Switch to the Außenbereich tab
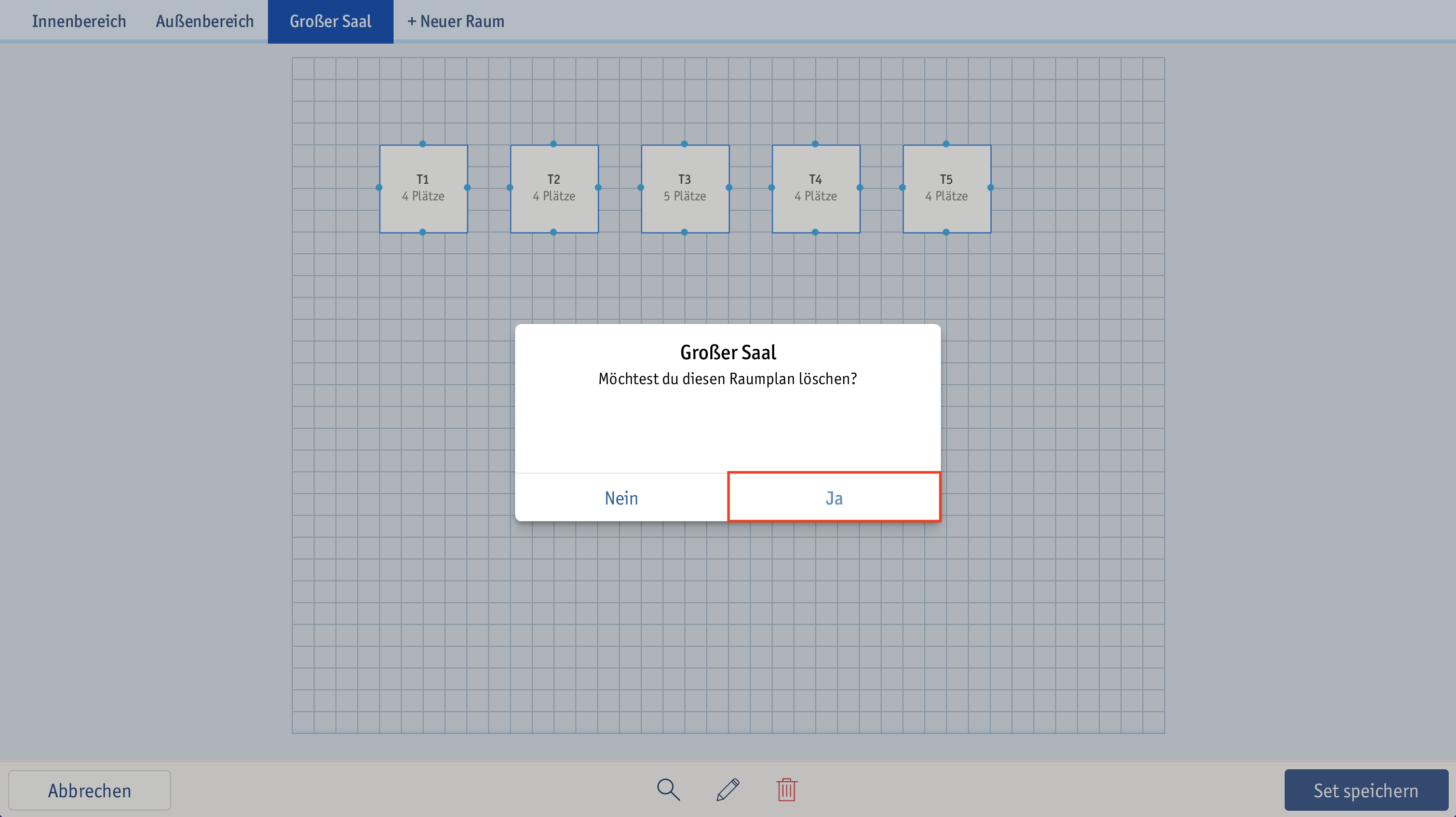Image resolution: width=1456 pixels, height=817 pixels. [x=205, y=21]
